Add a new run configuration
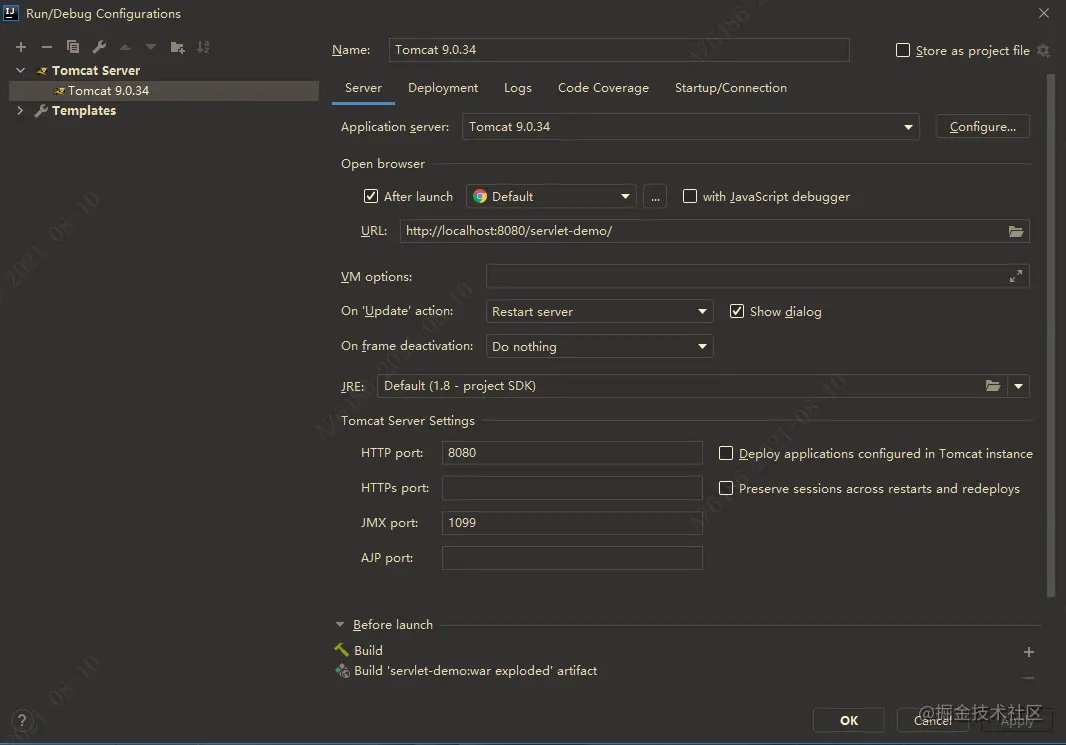 coord(21,47)
